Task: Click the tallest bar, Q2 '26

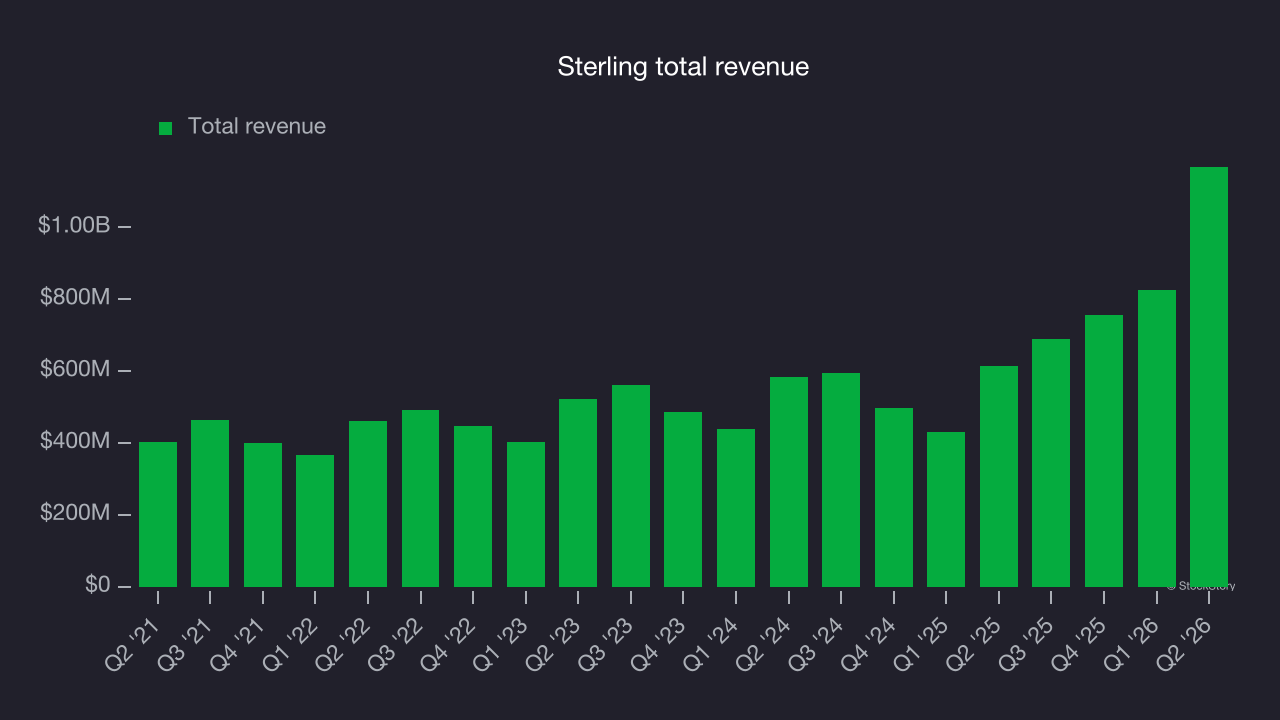Action: pyautogui.click(x=1209, y=377)
